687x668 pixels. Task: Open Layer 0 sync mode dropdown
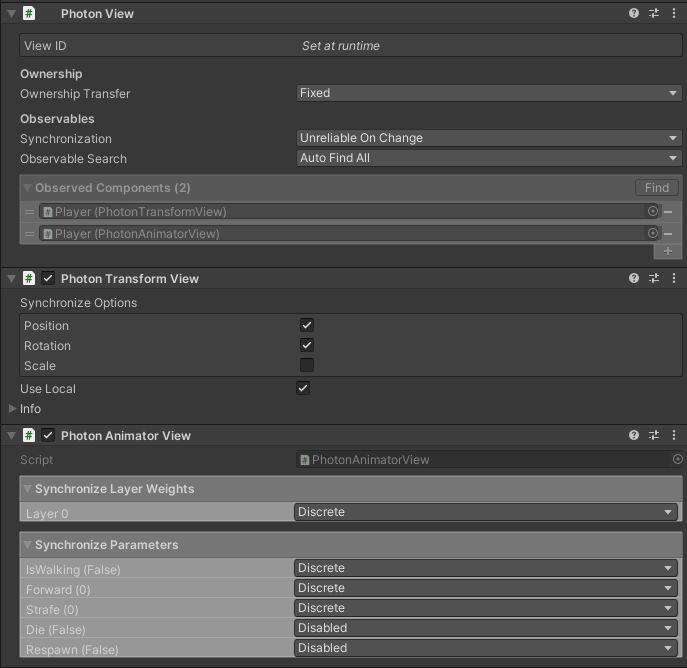[486, 512]
